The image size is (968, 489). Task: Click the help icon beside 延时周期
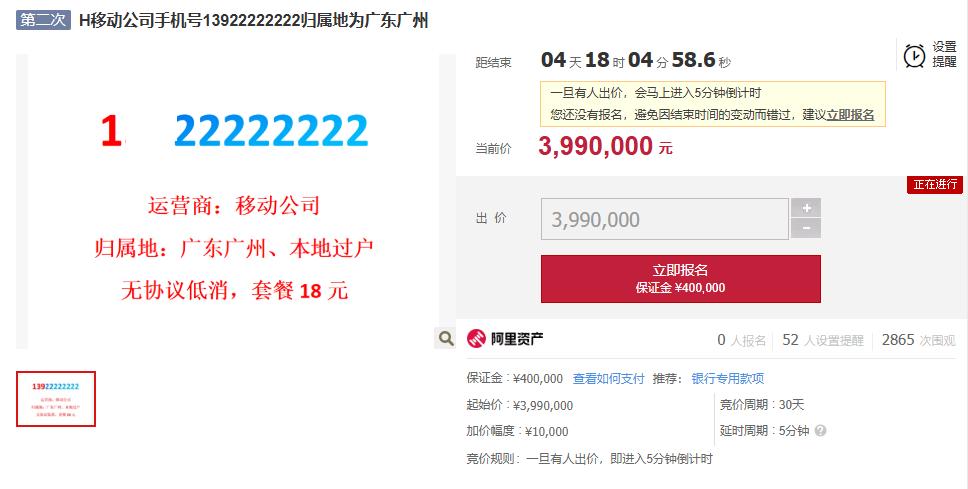(x=820, y=430)
